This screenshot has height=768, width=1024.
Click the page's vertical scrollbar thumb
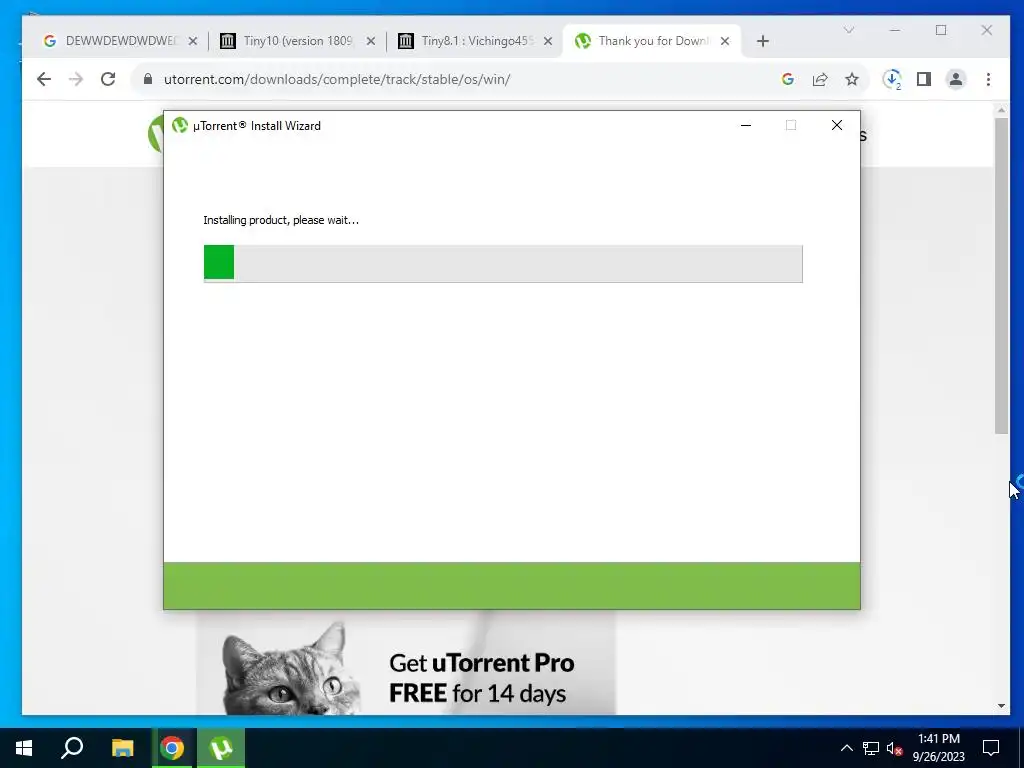click(x=1001, y=276)
